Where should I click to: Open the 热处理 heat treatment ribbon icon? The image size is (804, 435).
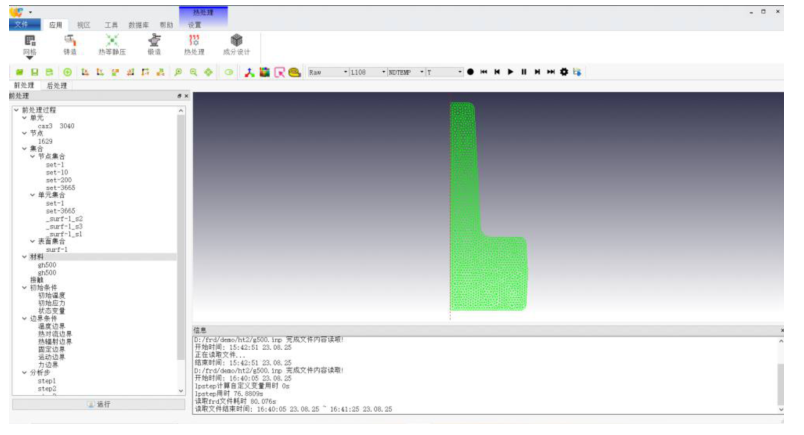tap(194, 45)
